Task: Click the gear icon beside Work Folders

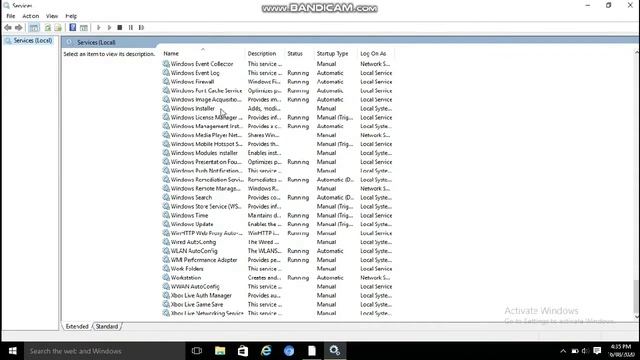Action: click(166, 269)
